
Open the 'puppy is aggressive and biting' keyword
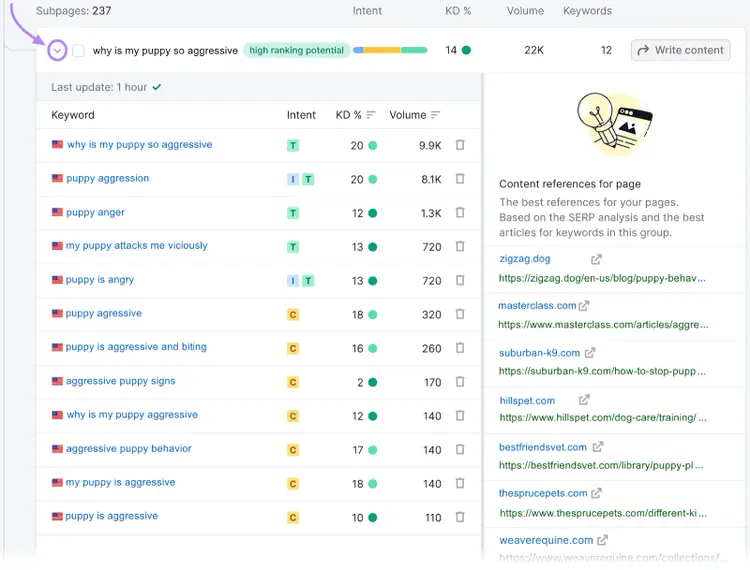[136, 347]
